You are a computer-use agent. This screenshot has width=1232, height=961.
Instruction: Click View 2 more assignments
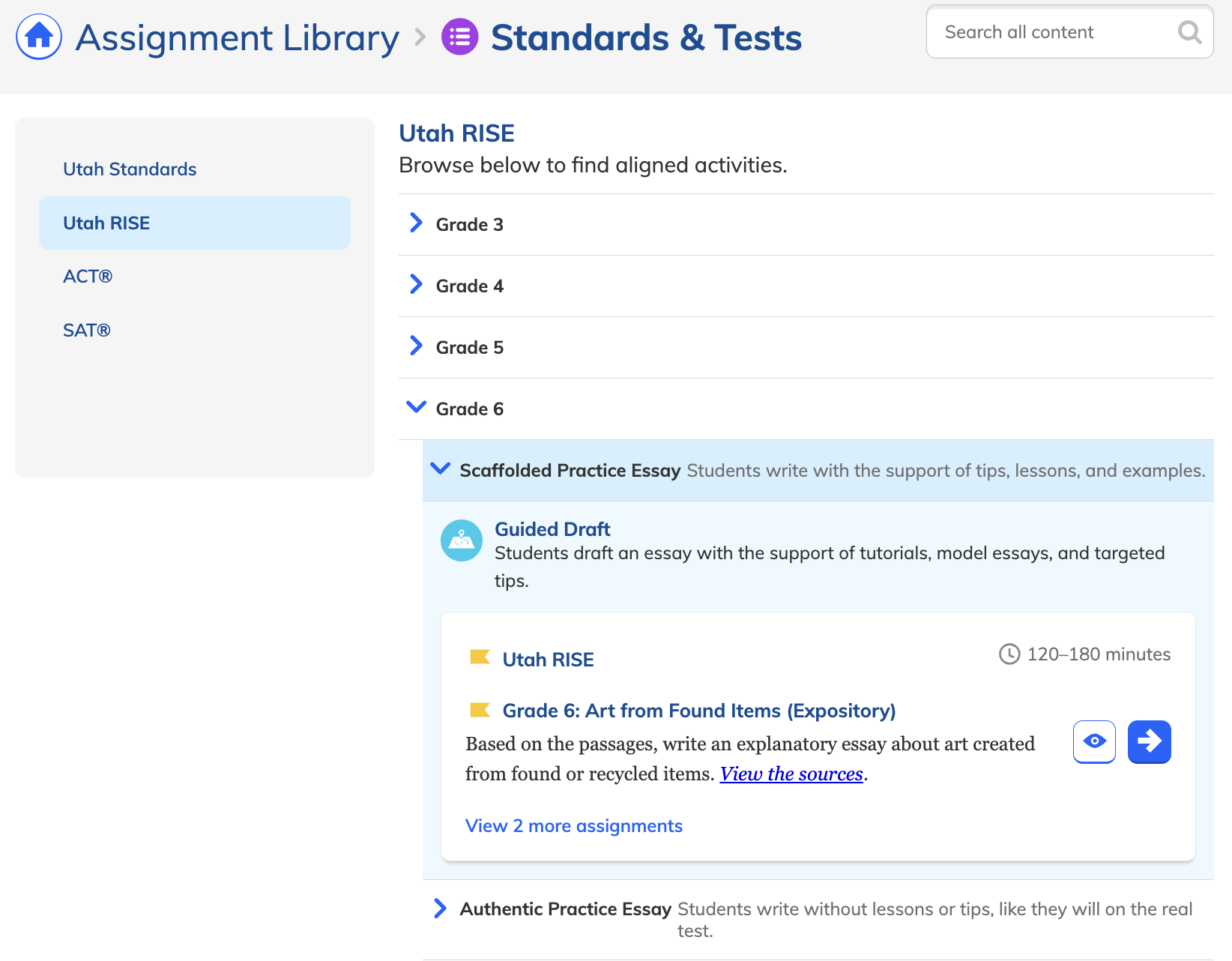pos(574,825)
